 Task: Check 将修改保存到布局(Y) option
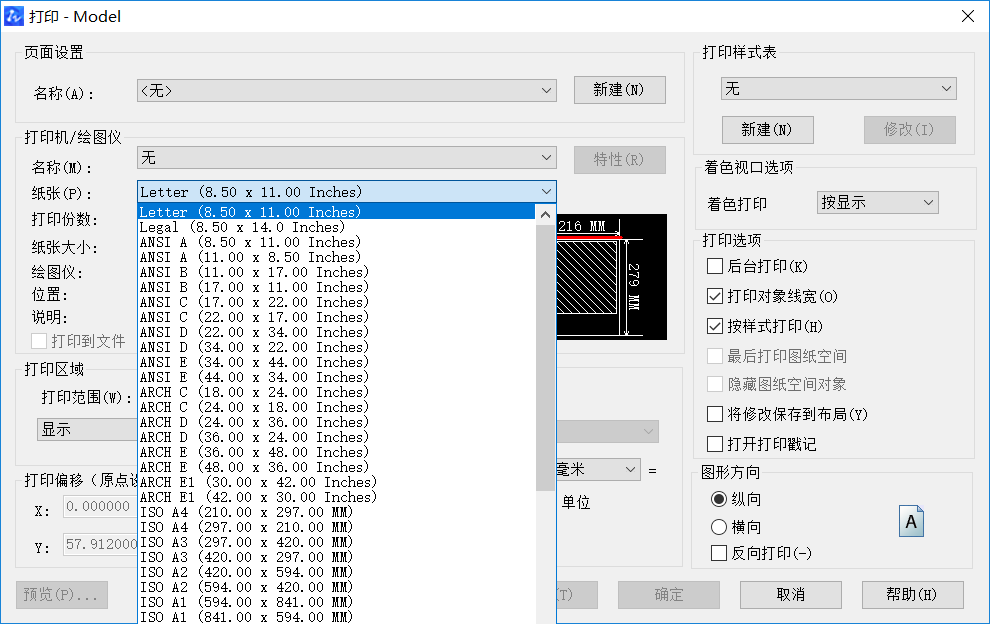[716, 414]
